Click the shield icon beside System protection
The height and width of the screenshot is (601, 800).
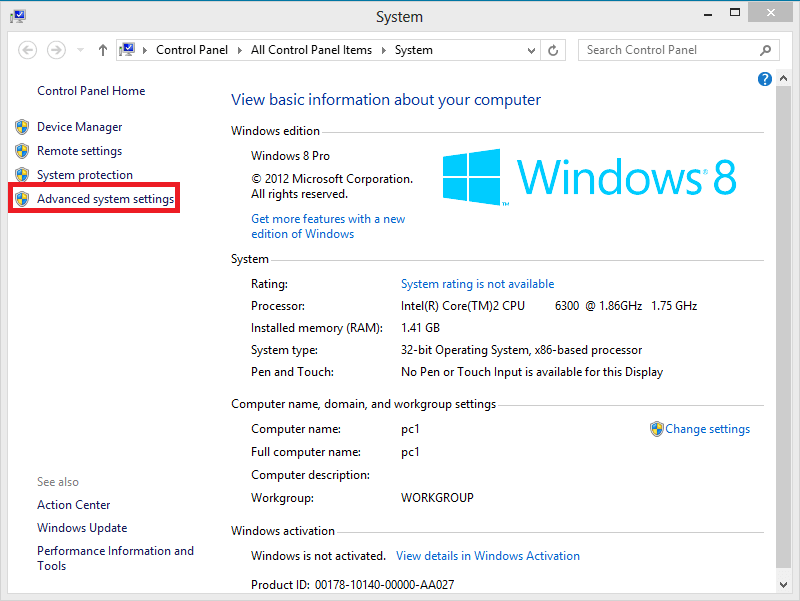(x=22, y=175)
